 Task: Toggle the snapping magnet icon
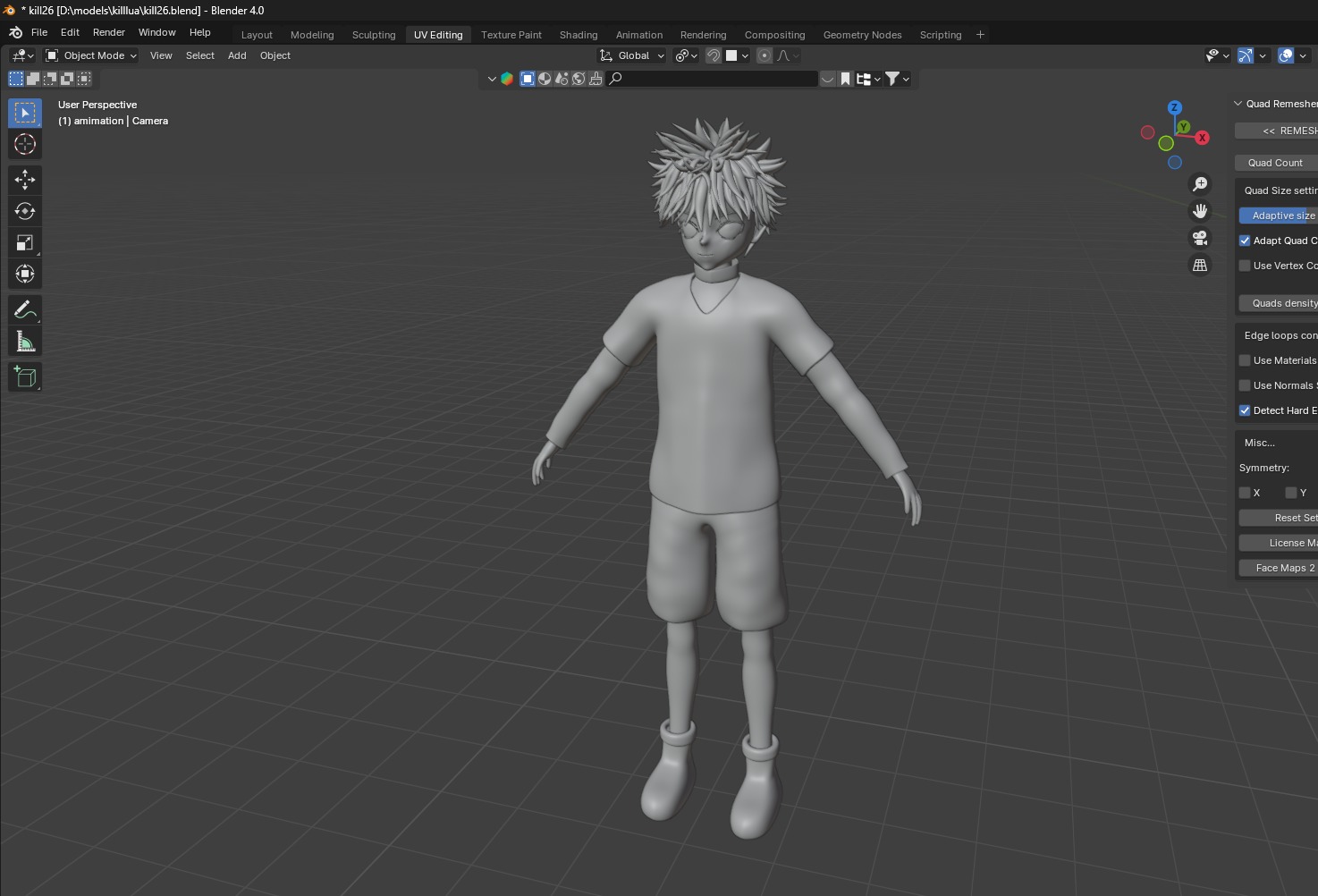coord(714,55)
